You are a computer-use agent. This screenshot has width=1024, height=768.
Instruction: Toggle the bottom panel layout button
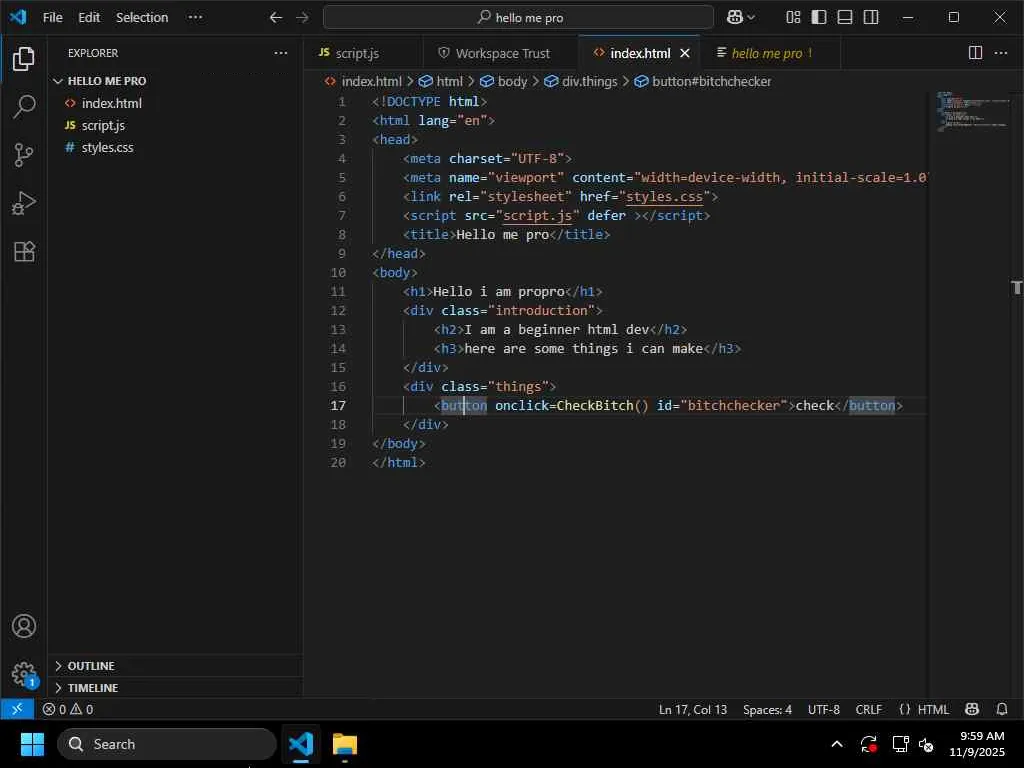[845, 17]
